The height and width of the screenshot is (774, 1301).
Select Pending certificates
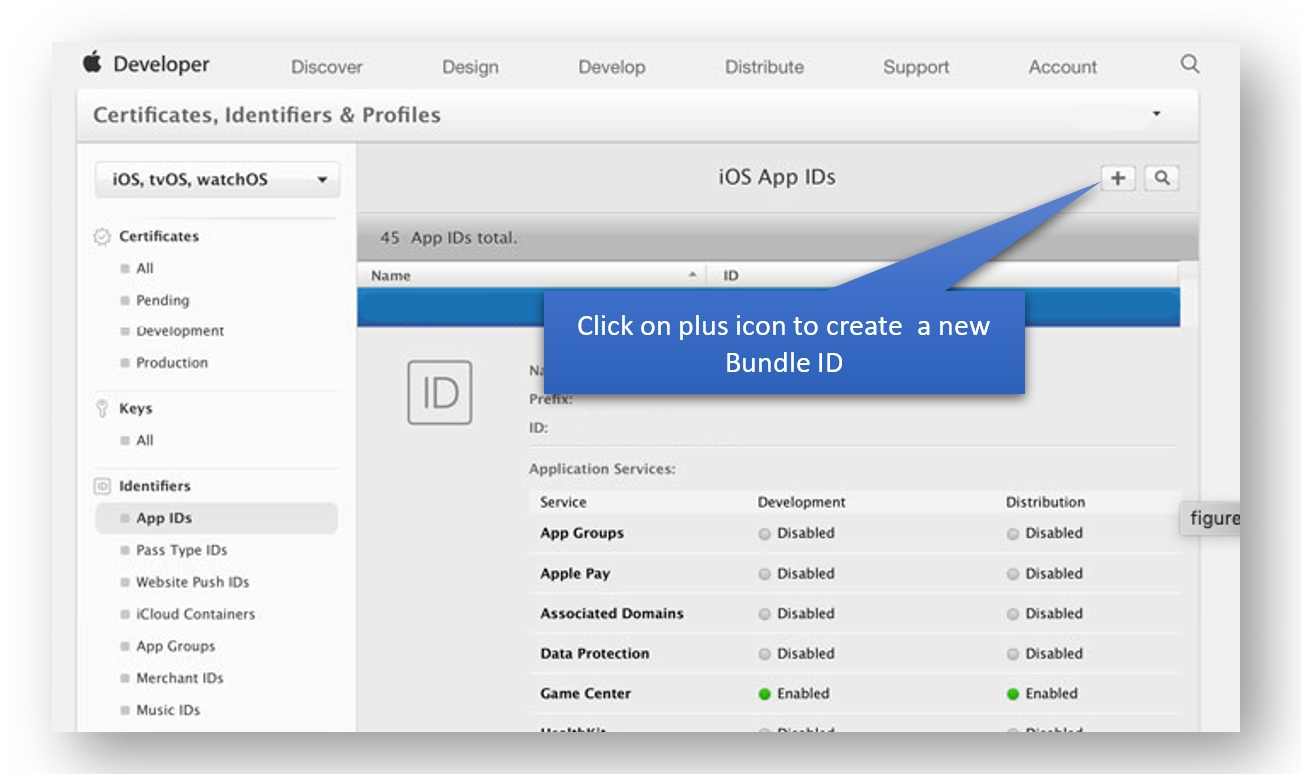click(x=162, y=300)
